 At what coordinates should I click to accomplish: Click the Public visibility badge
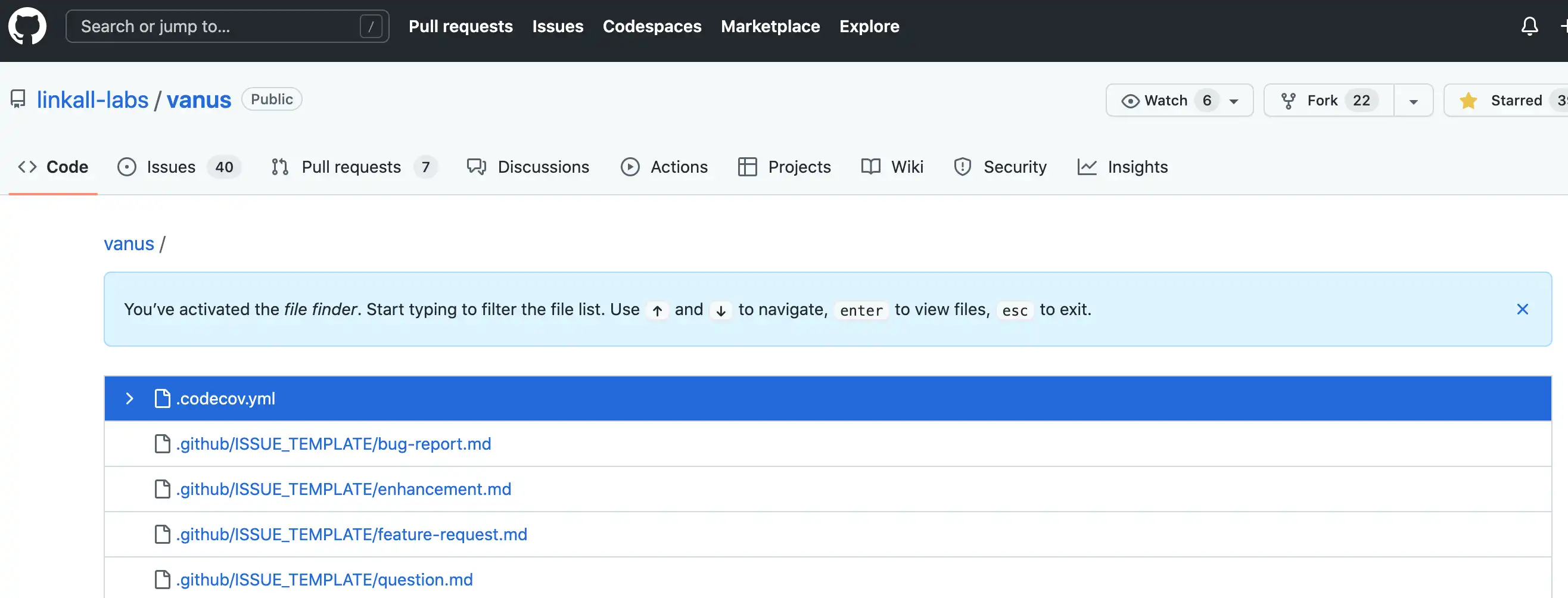tap(272, 99)
